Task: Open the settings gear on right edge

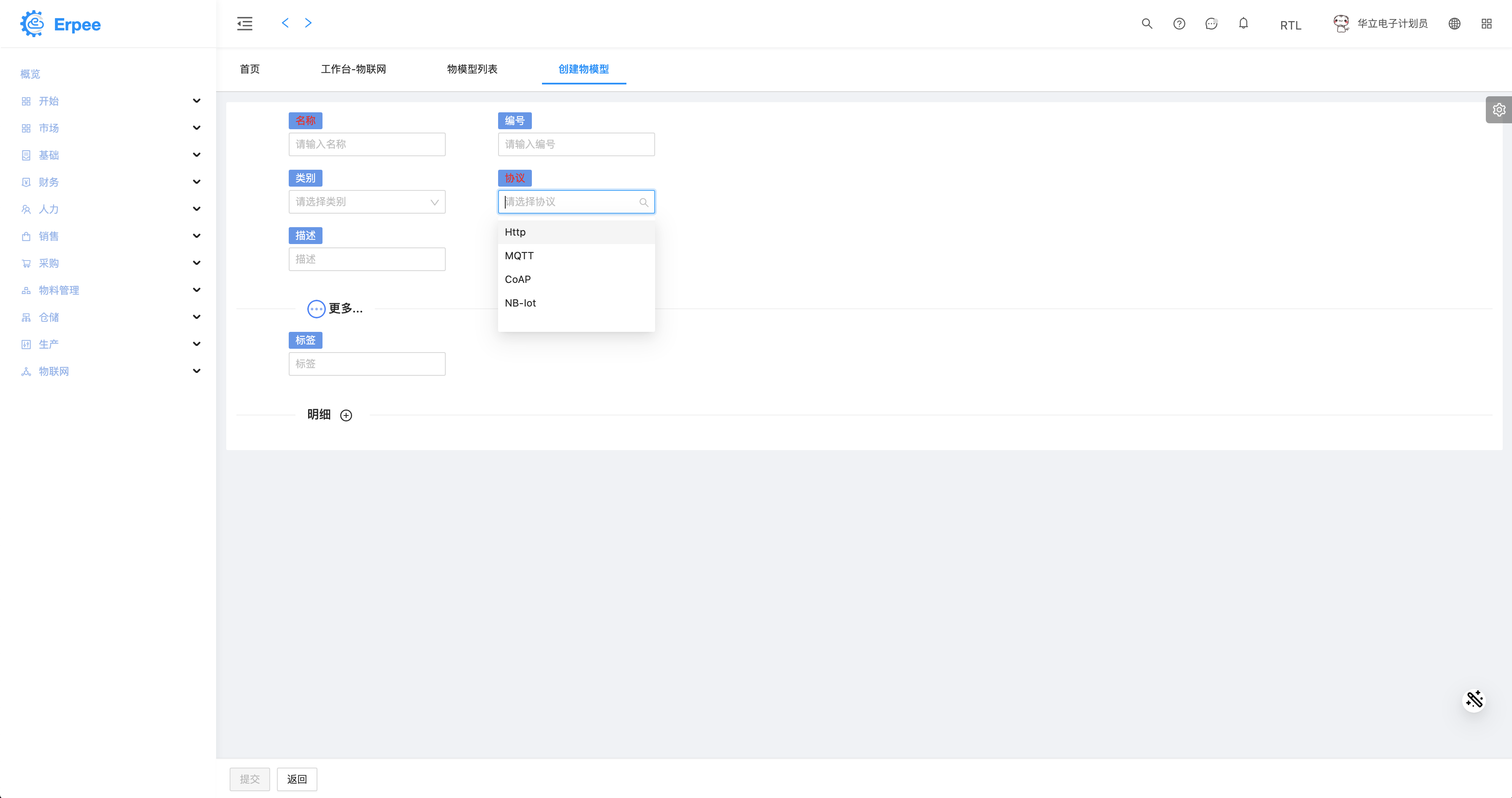Action: 1498,110
